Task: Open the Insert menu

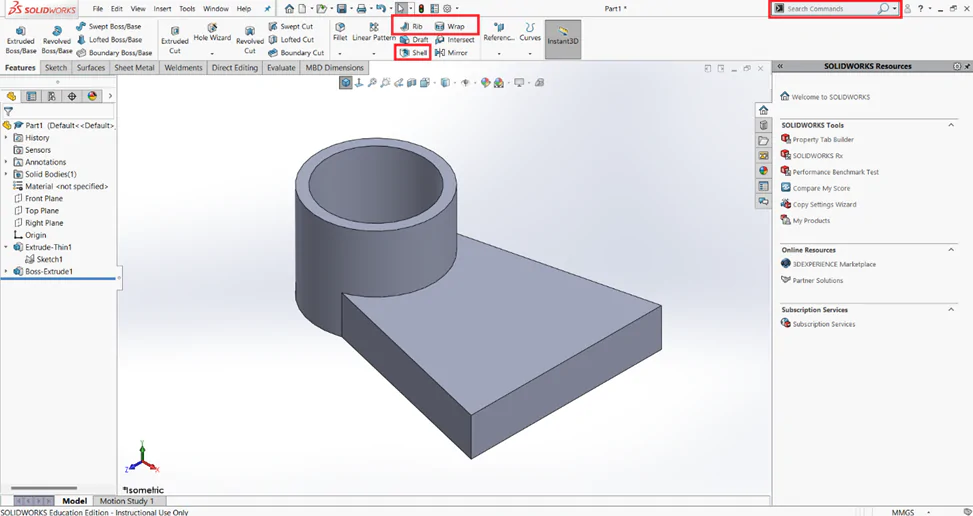Action: [163, 9]
